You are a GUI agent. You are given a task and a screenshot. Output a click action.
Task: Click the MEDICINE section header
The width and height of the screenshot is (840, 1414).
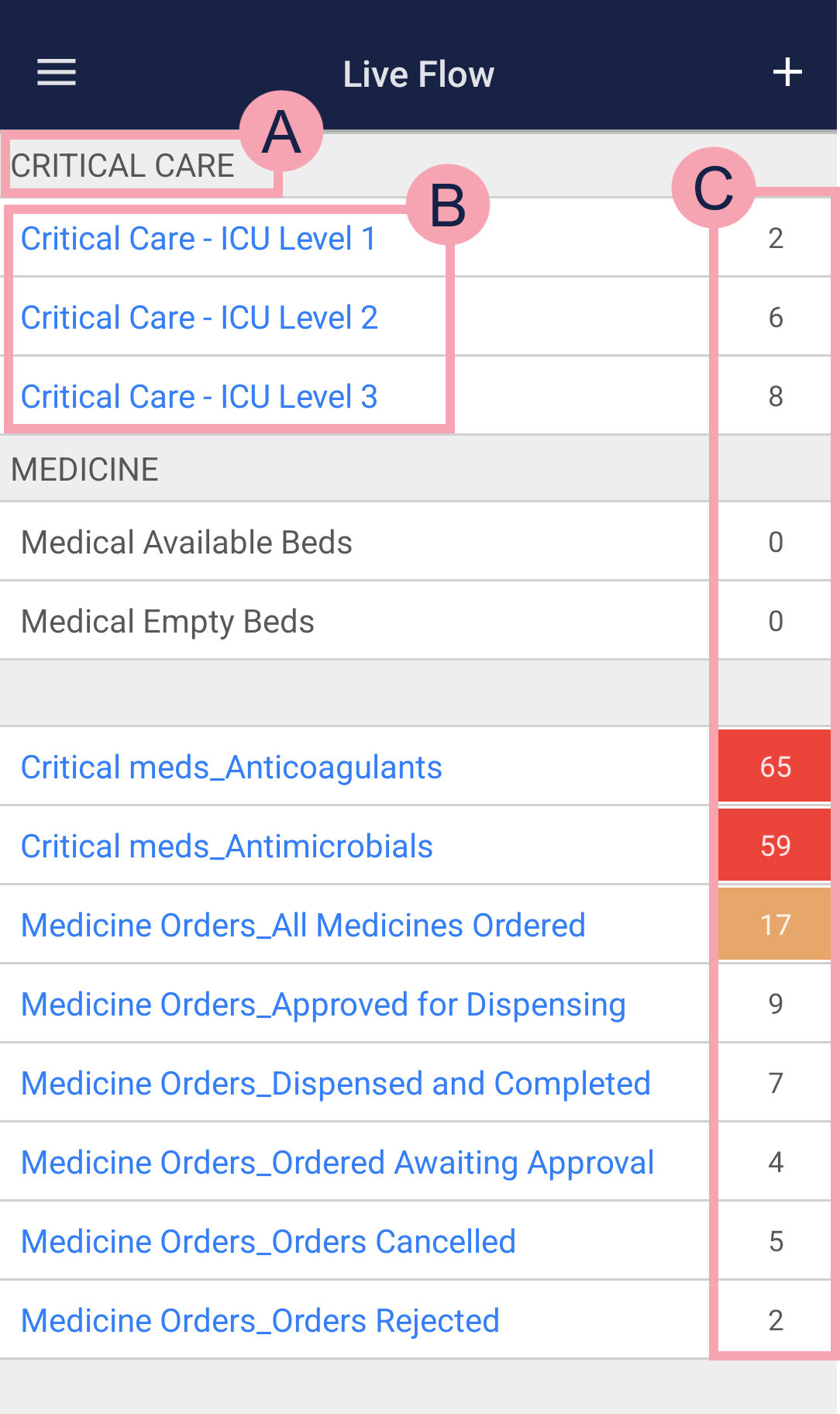tap(85, 470)
